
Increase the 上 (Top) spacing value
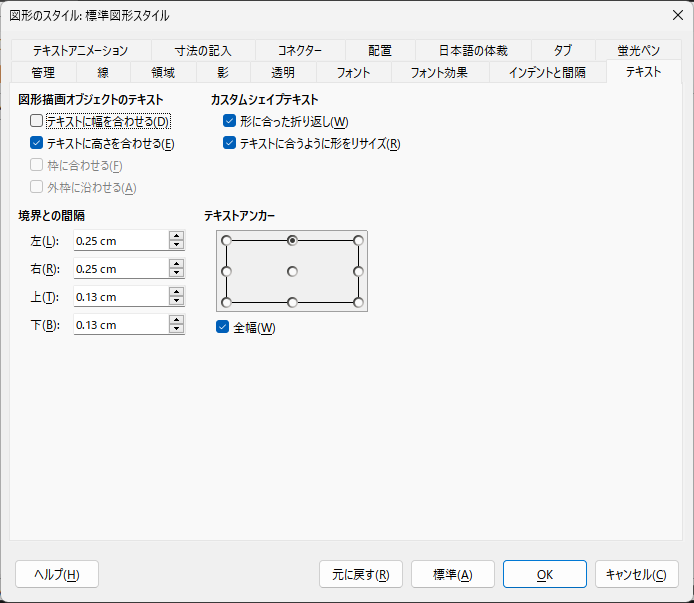(x=177, y=292)
